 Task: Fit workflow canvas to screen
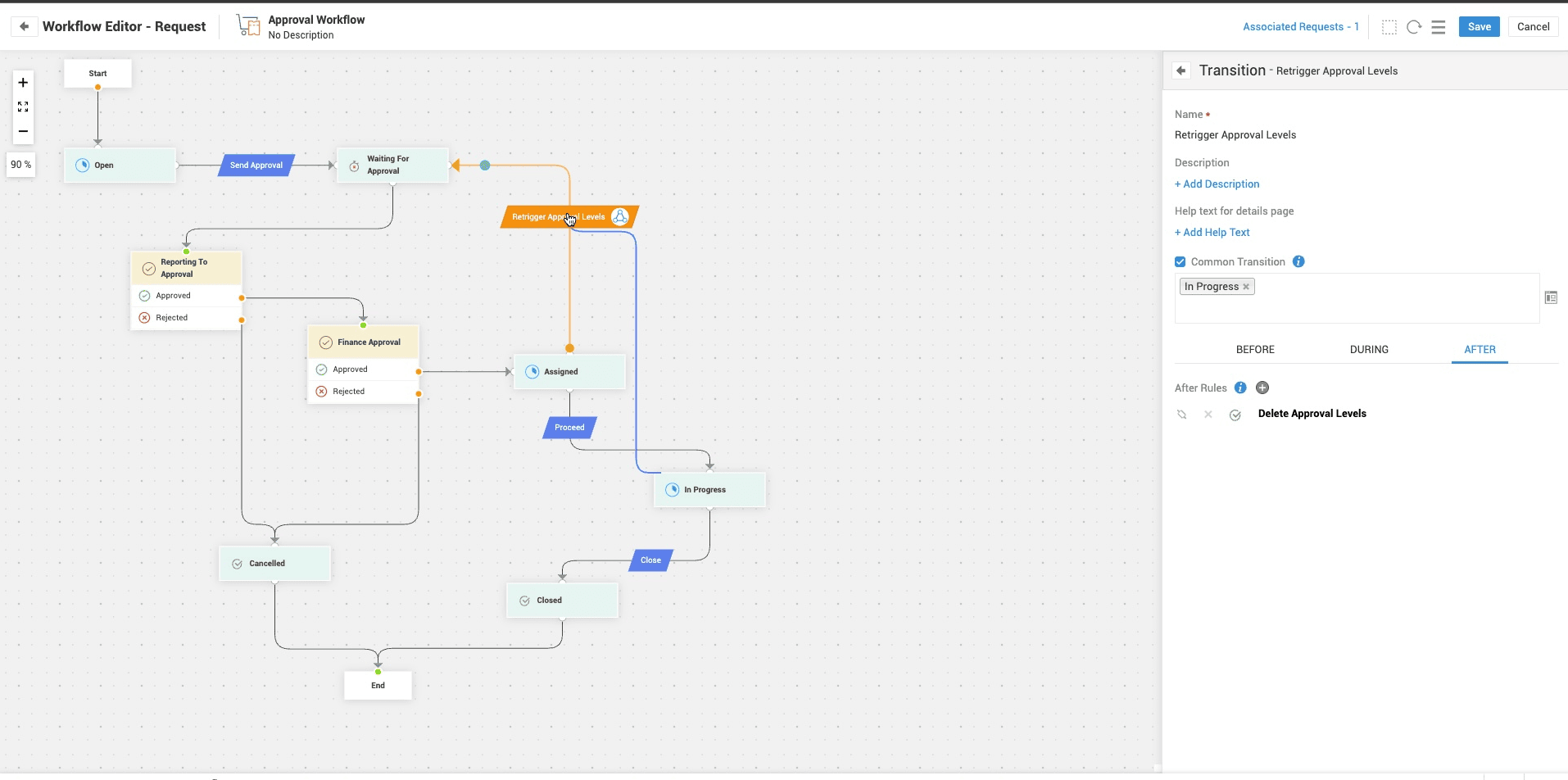23,107
